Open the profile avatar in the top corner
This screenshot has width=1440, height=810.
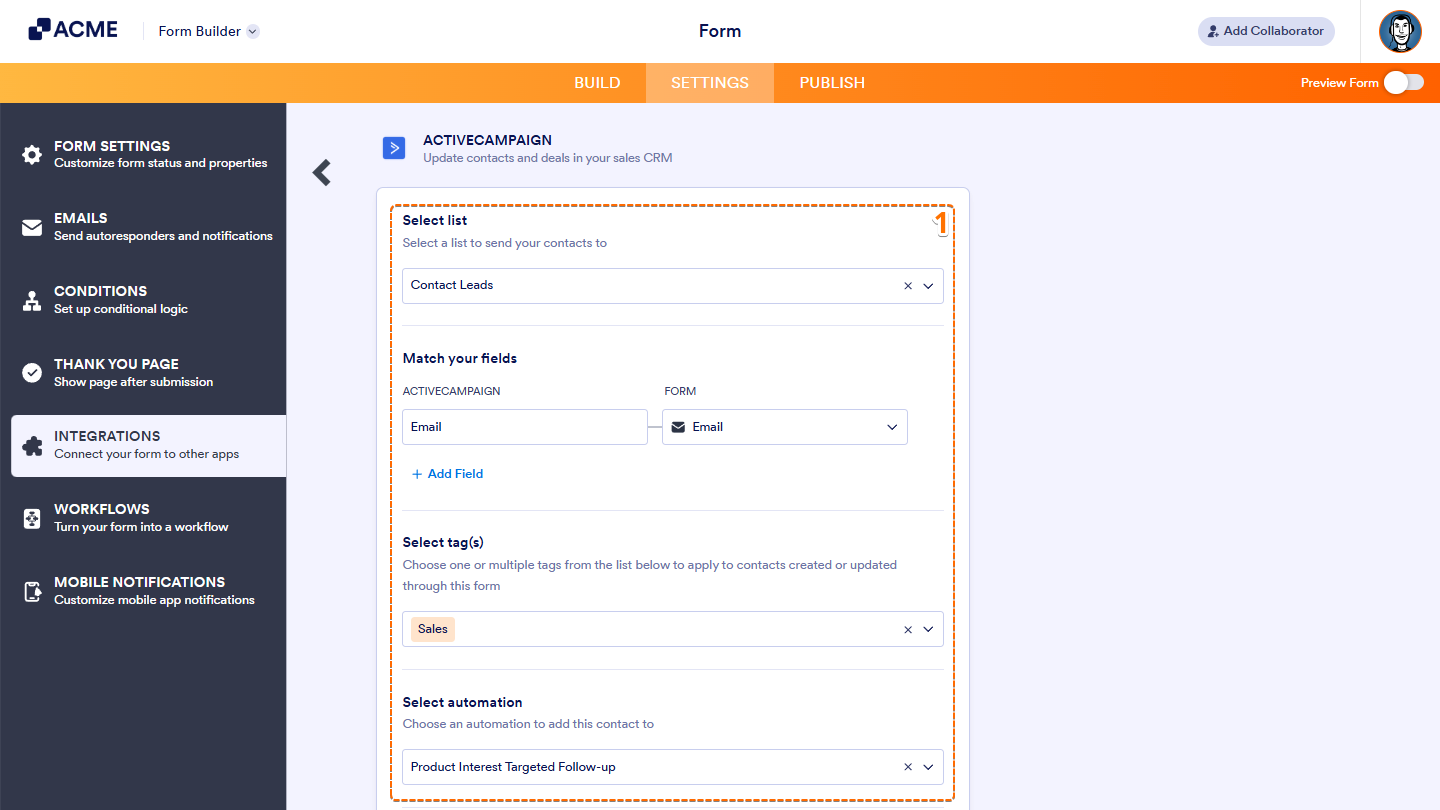(1400, 31)
